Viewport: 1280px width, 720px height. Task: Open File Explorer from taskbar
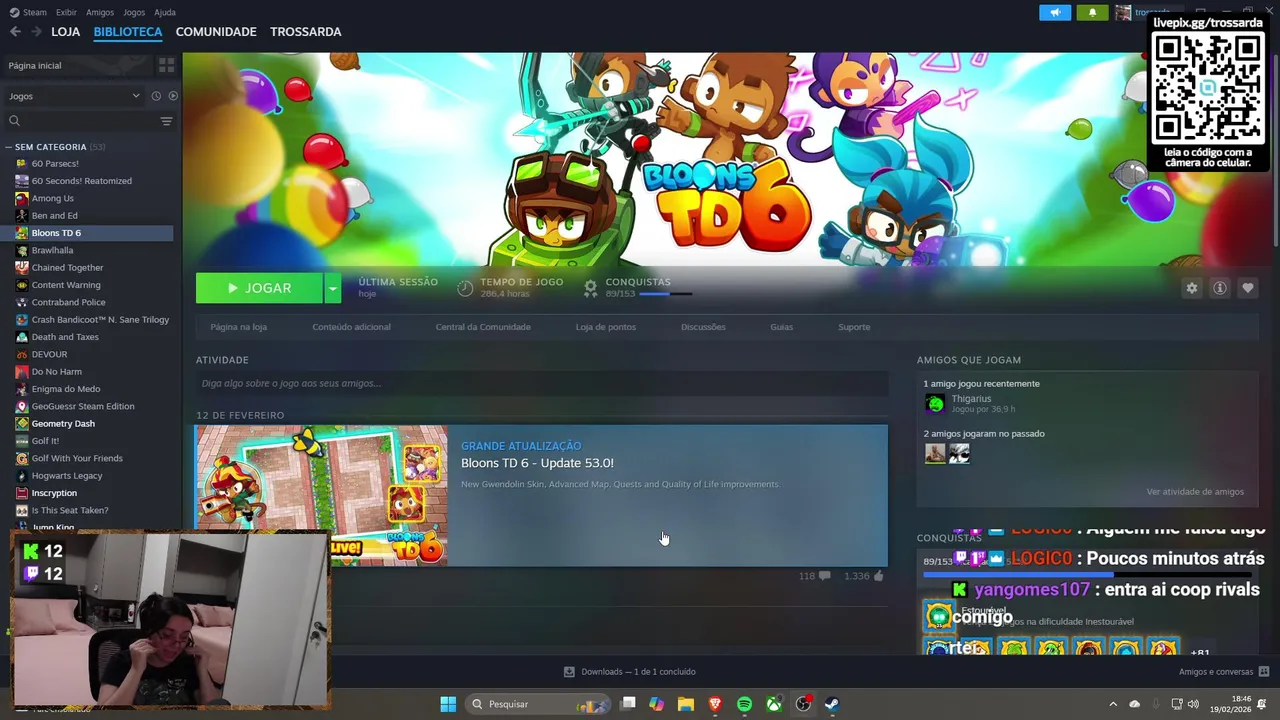(685, 704)
